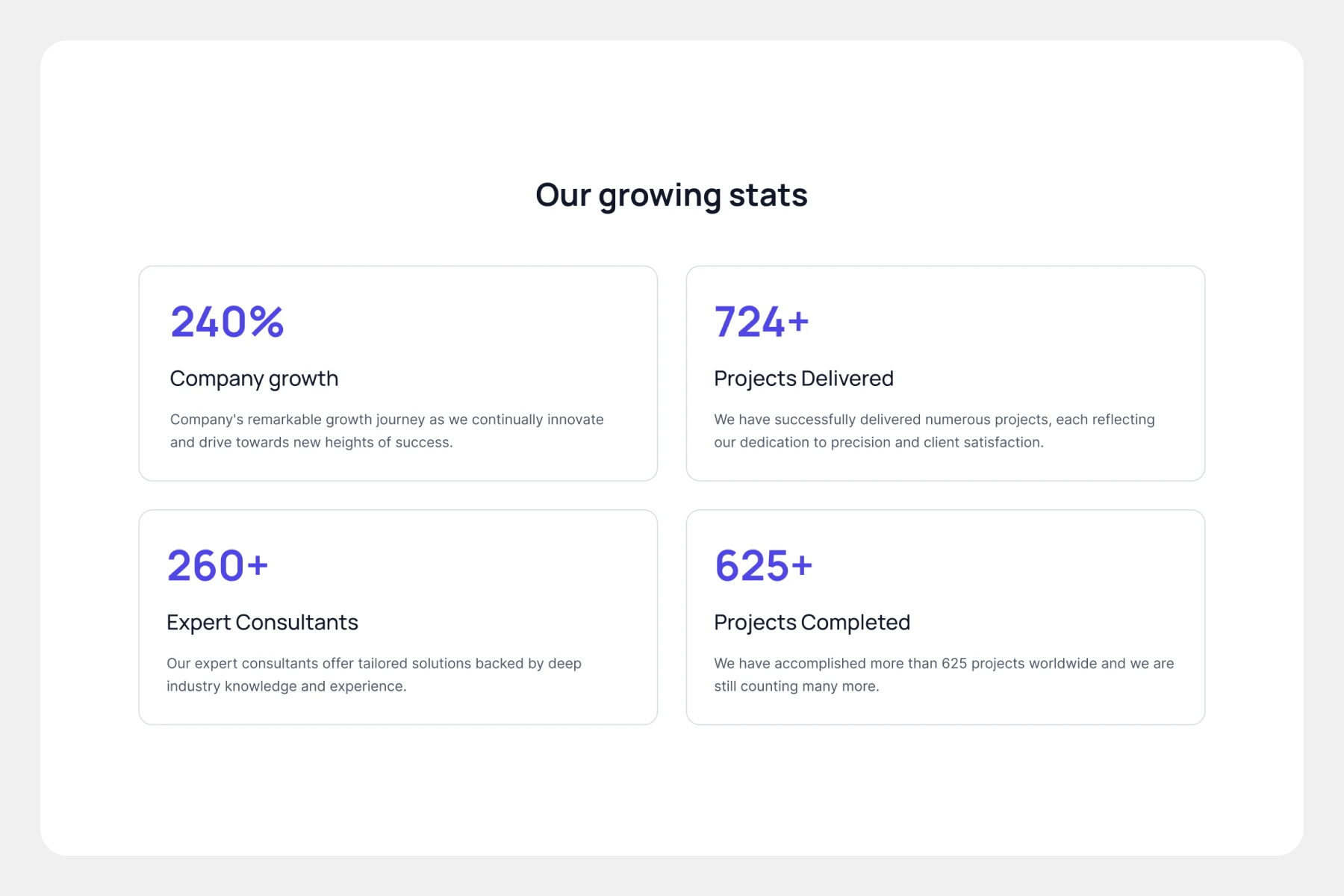Click the 240% statistic number

(227, 322)
